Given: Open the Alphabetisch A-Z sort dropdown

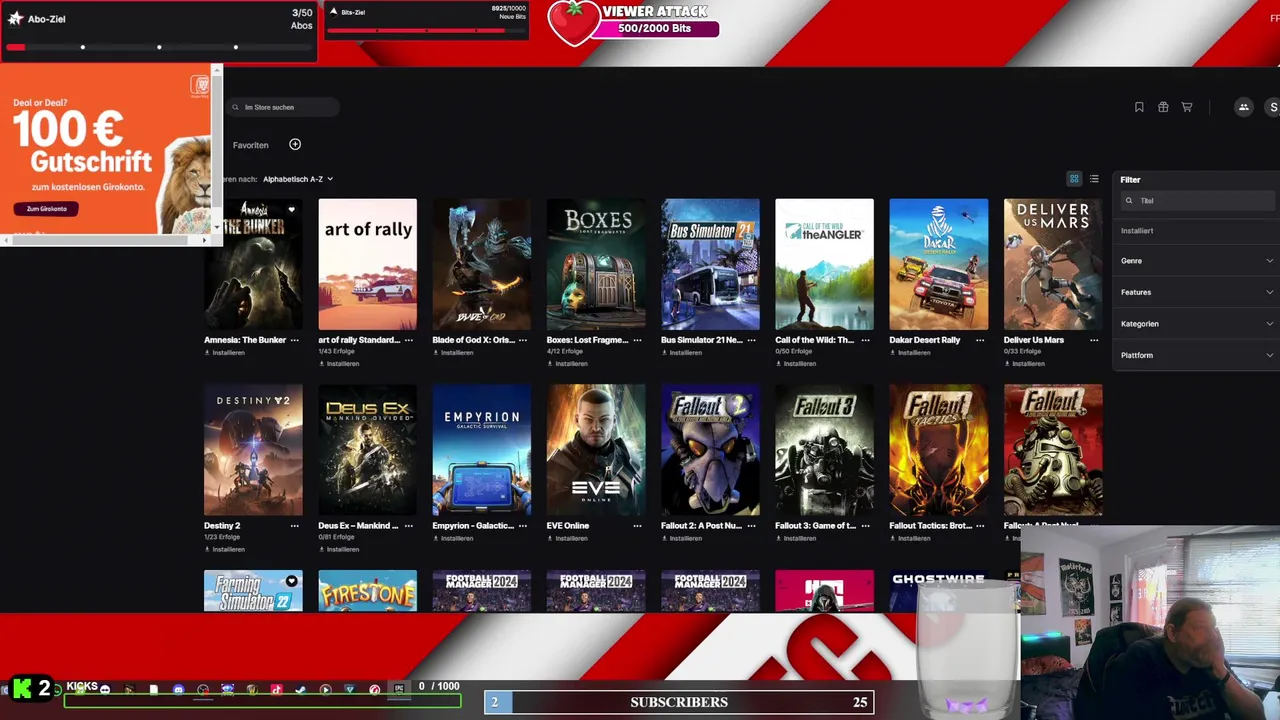Looking at the screenshot, I should point(298,179).
